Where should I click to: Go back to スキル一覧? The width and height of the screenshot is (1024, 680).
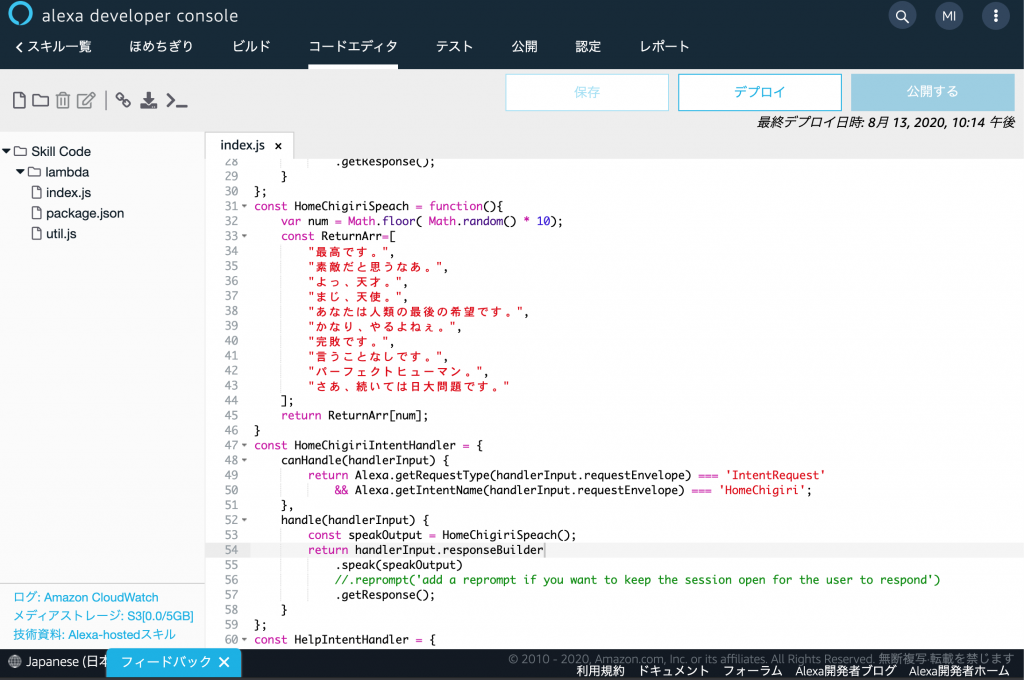tap(53, 46)
